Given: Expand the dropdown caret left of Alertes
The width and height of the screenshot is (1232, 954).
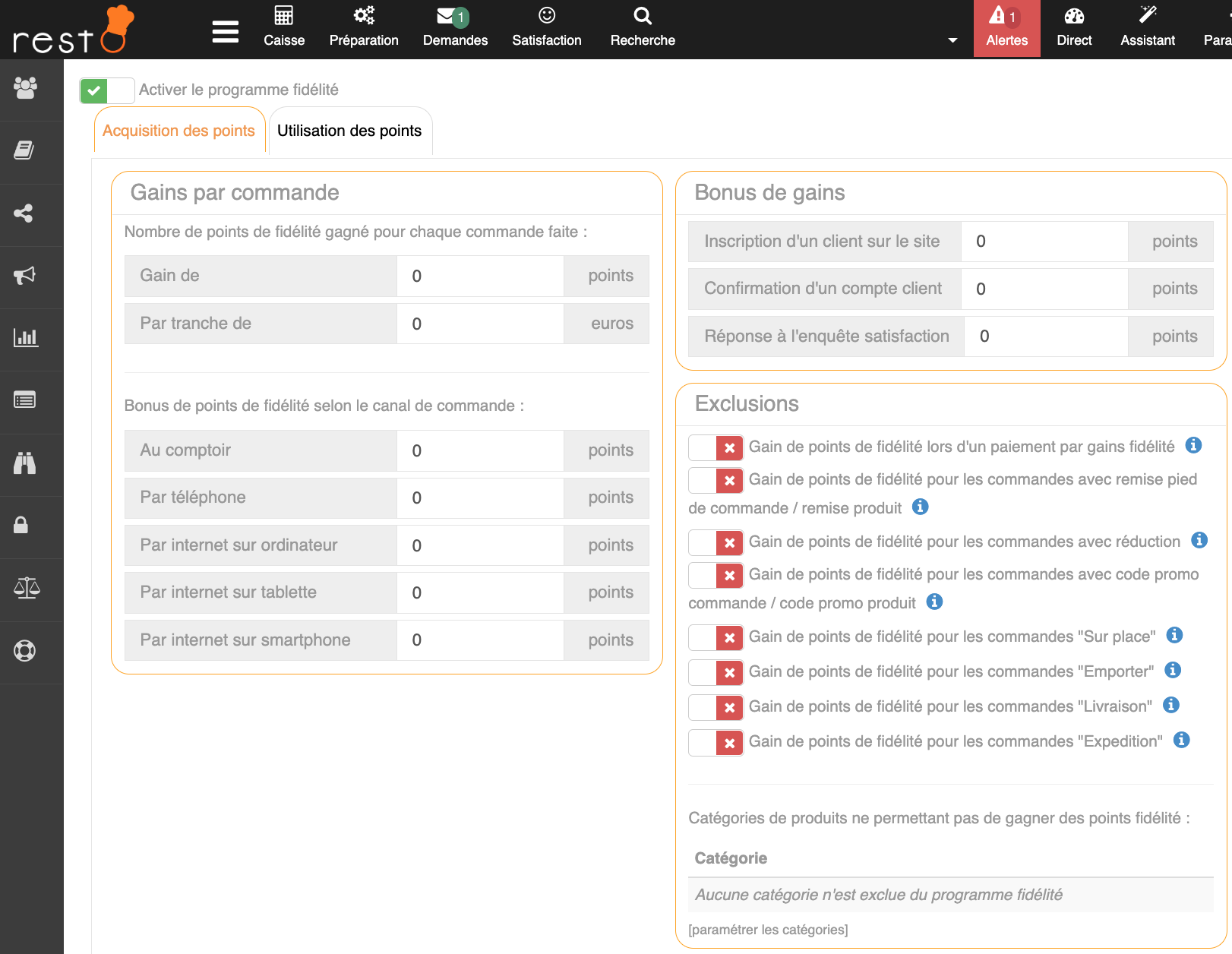Looking at the screenshot, I should click(x=952, y=40).
